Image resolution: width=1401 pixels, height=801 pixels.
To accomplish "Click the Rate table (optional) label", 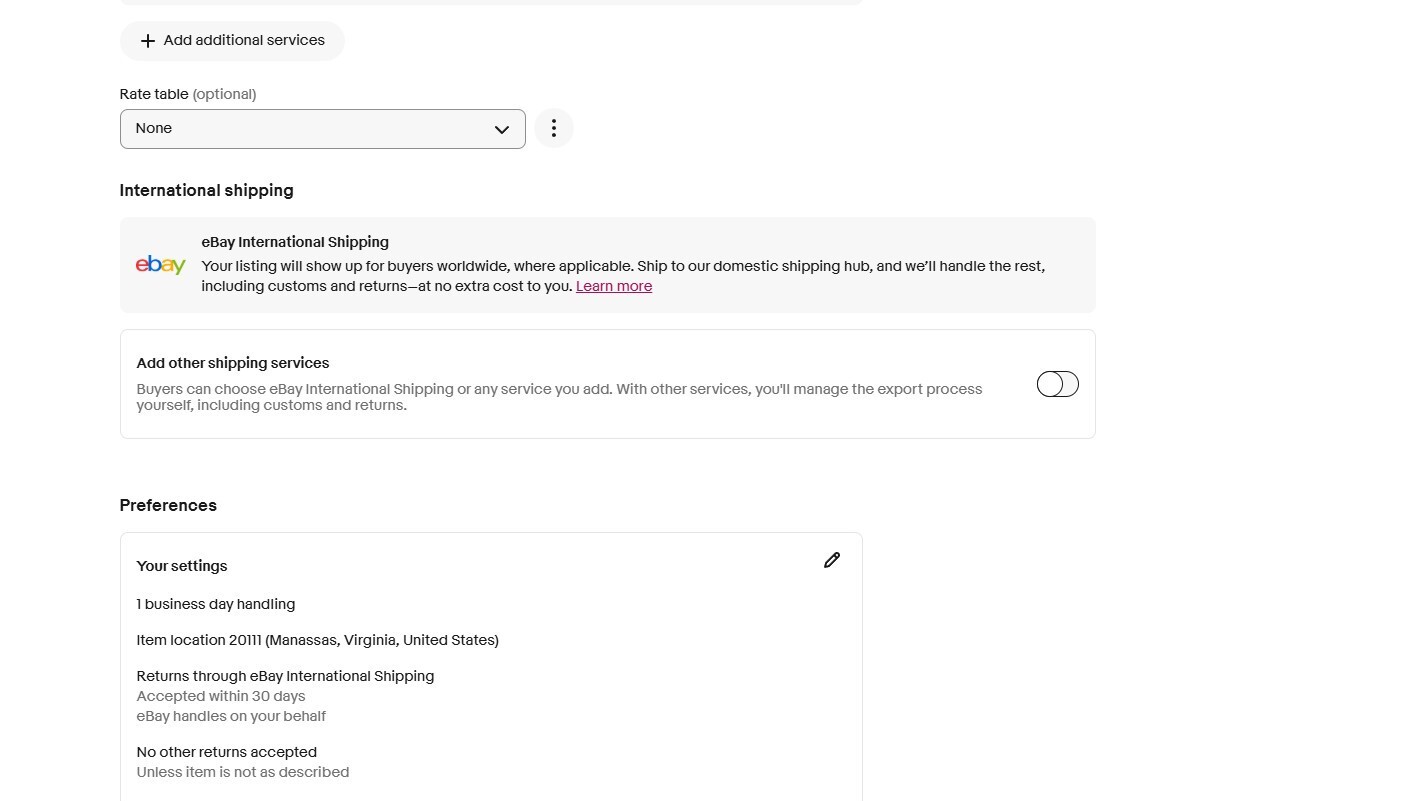I will click(187, 94).
